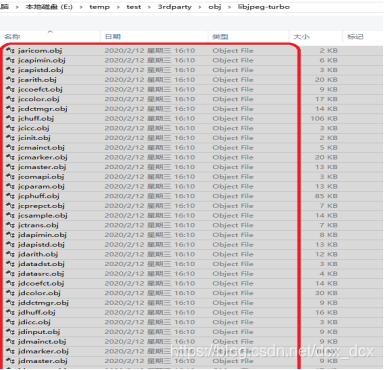The width and height of the screenshot is (384, 370).
Task: Select file name jdicc.obj
Action: (34, 322)
